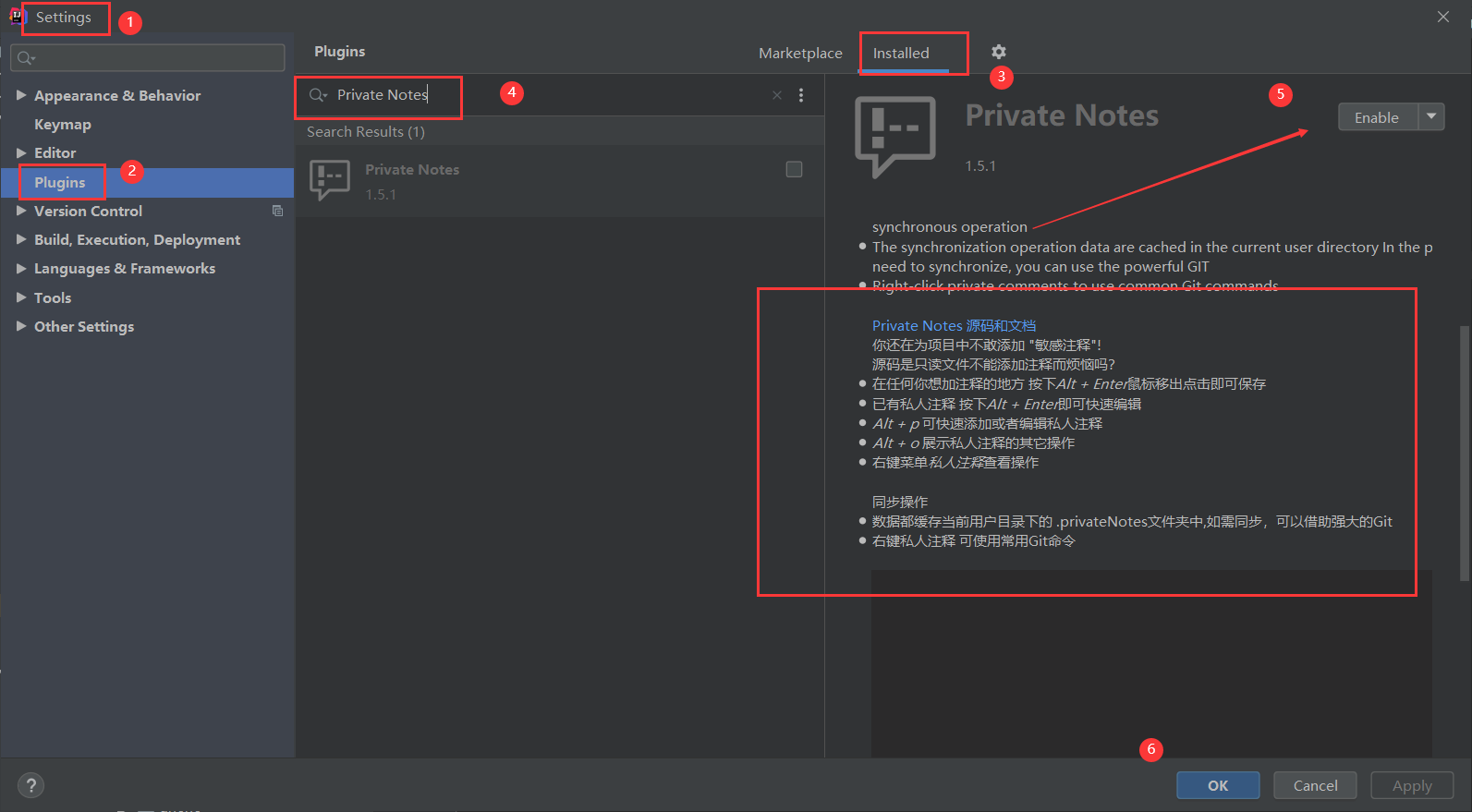This screenshot has width=1472, height=812.
Task: Expand the Editor settings node
Action: click(x=21, y=152)
